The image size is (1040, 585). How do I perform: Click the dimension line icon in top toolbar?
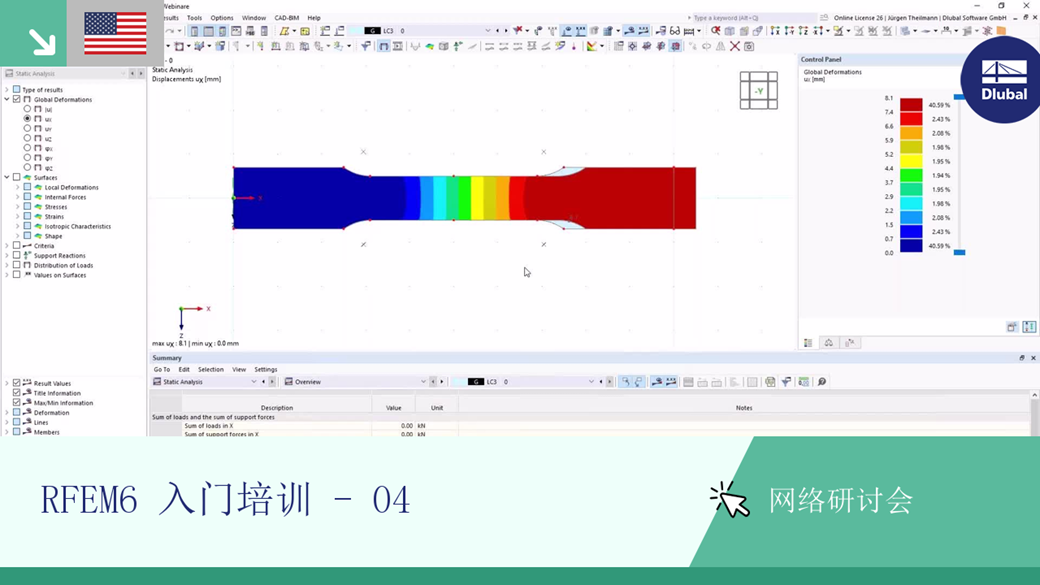pos(688,31)
